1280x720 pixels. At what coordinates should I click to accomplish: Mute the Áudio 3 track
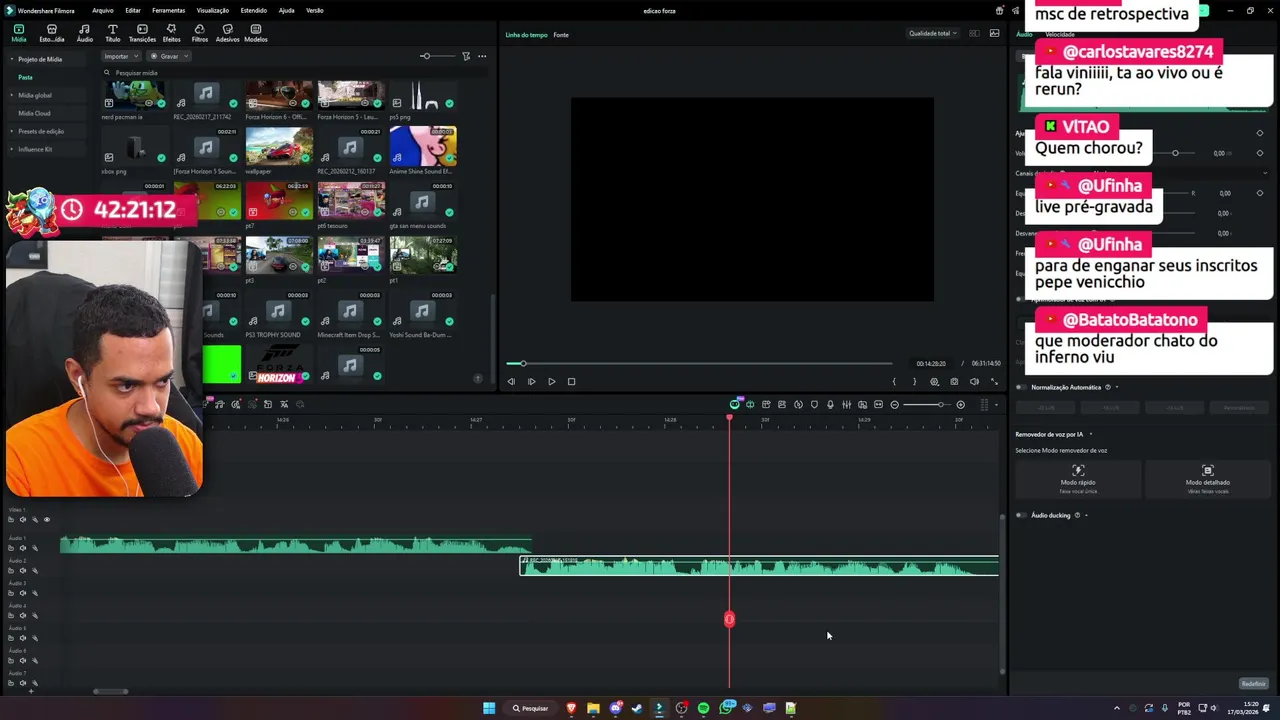[x=23, y=593]
